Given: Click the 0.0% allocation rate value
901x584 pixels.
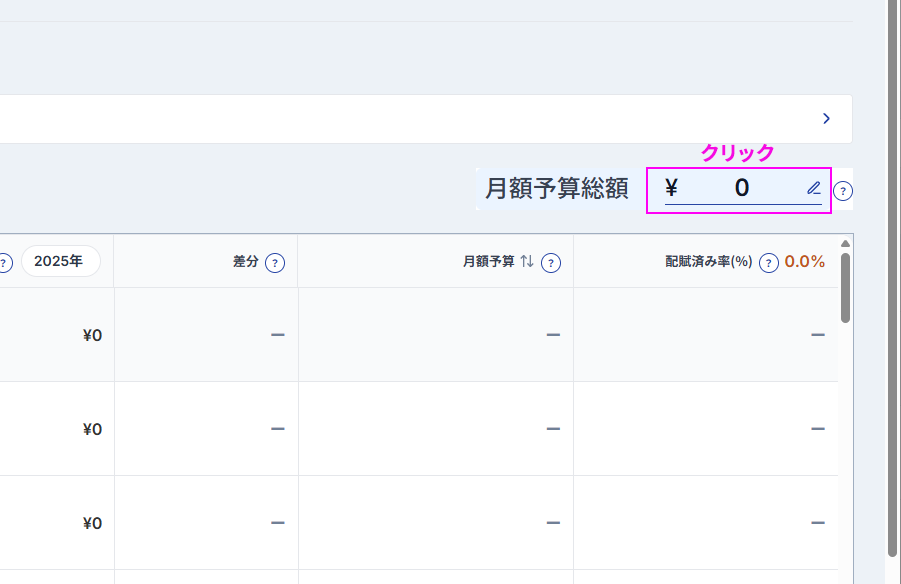Looking at the screenshot, I should (x=804, y=262).
